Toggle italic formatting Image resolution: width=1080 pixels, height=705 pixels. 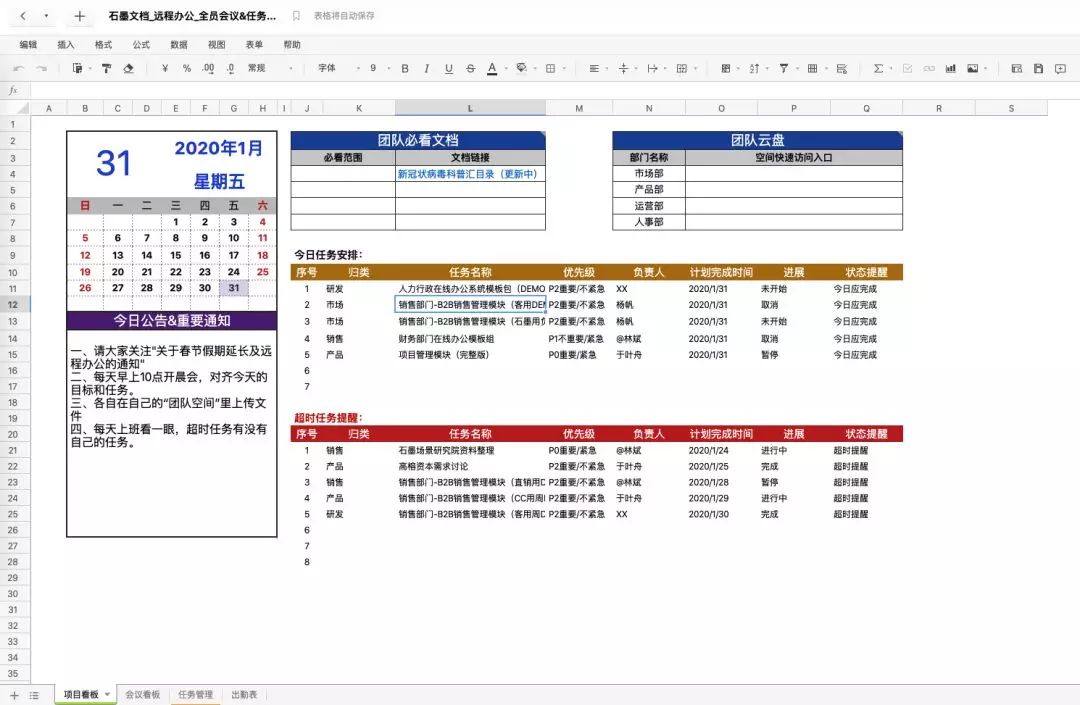pos(426,69)
